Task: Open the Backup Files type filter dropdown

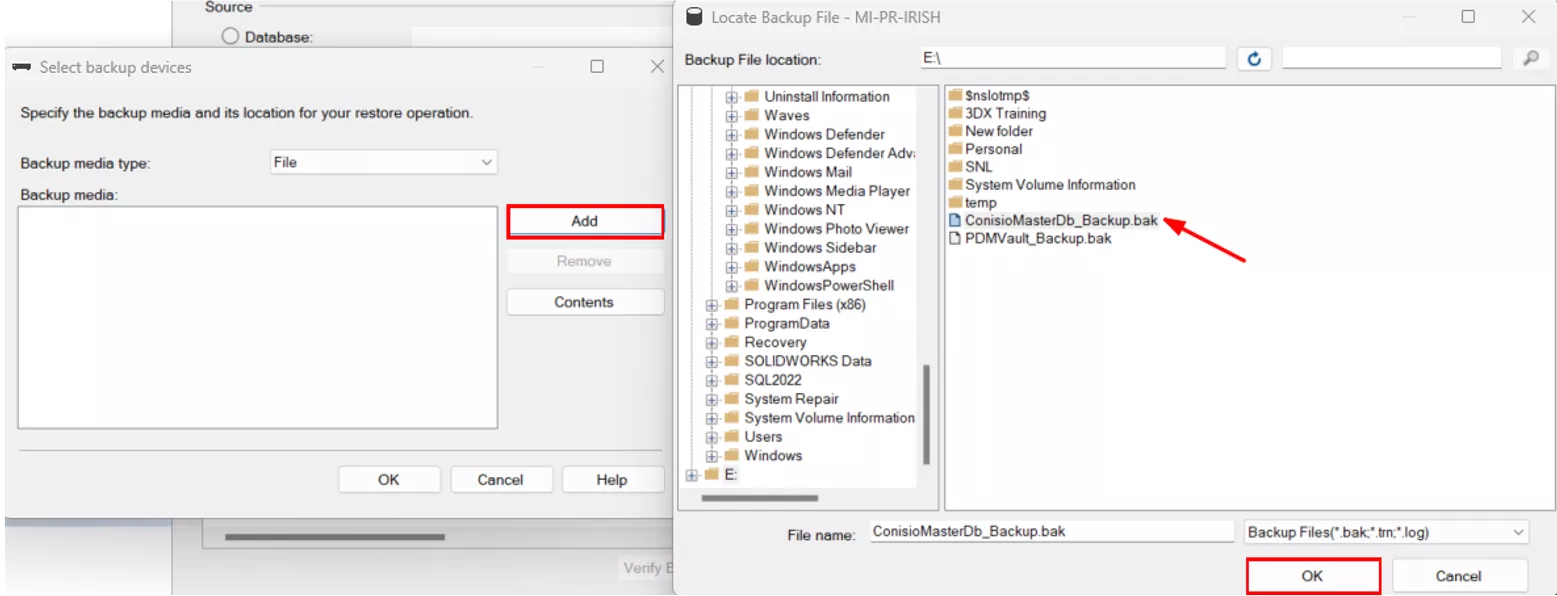Action: (x=1385, y=532)
